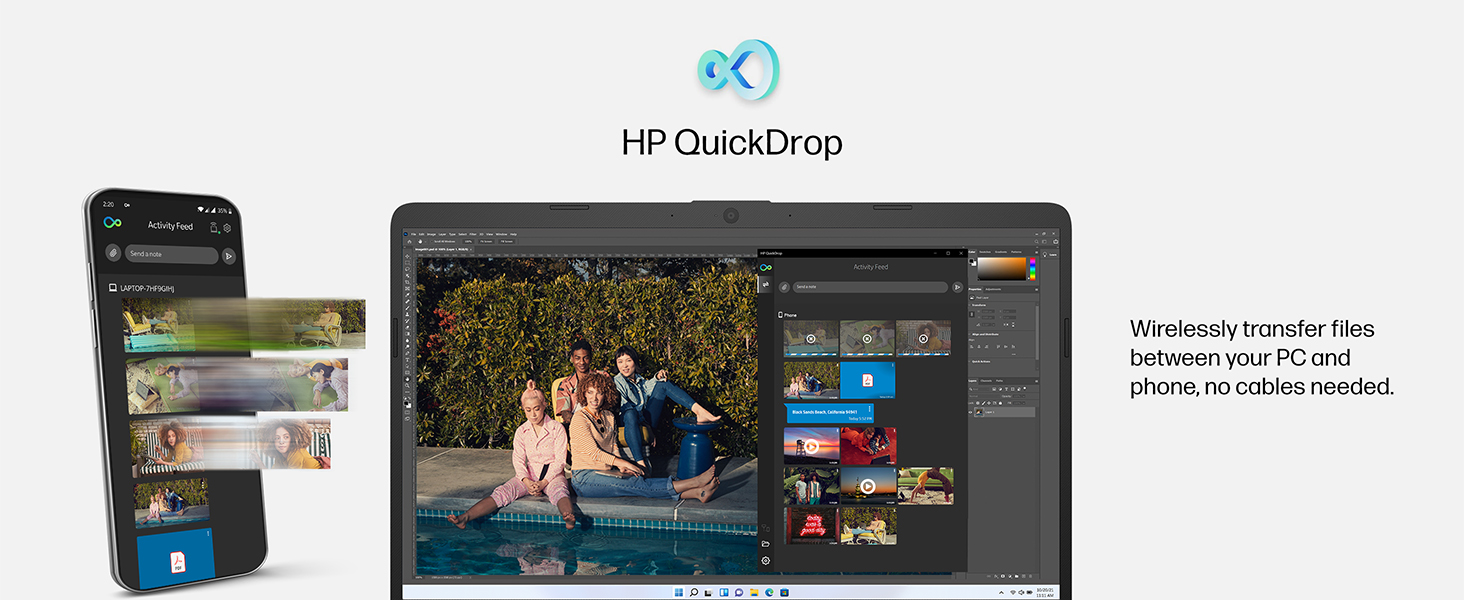Pick a shade in the orange color field
Screen dimensions: 1464x600
[x=1002, y=268]
